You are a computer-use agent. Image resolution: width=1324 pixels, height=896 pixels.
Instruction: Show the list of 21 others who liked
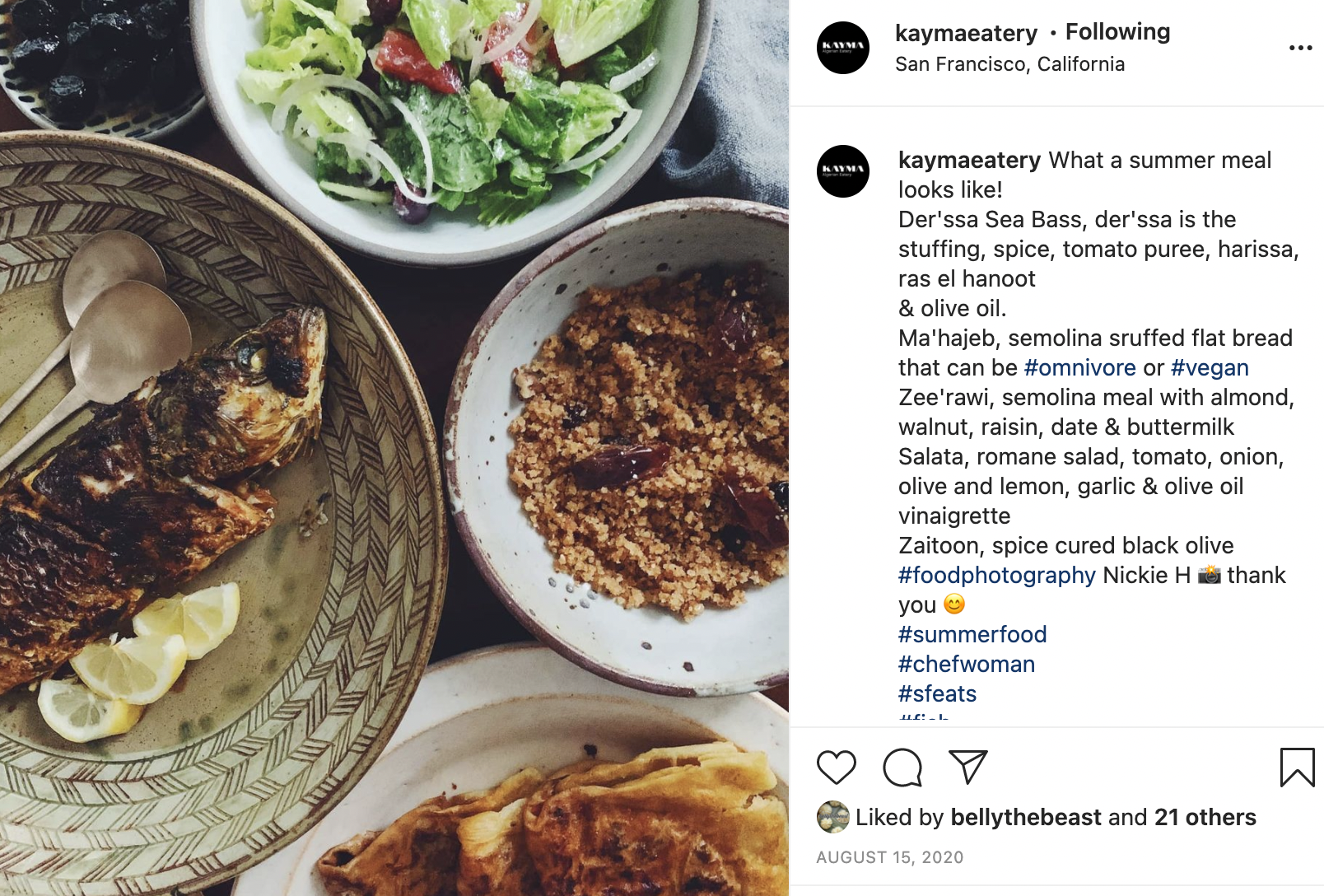point(1205,817)
